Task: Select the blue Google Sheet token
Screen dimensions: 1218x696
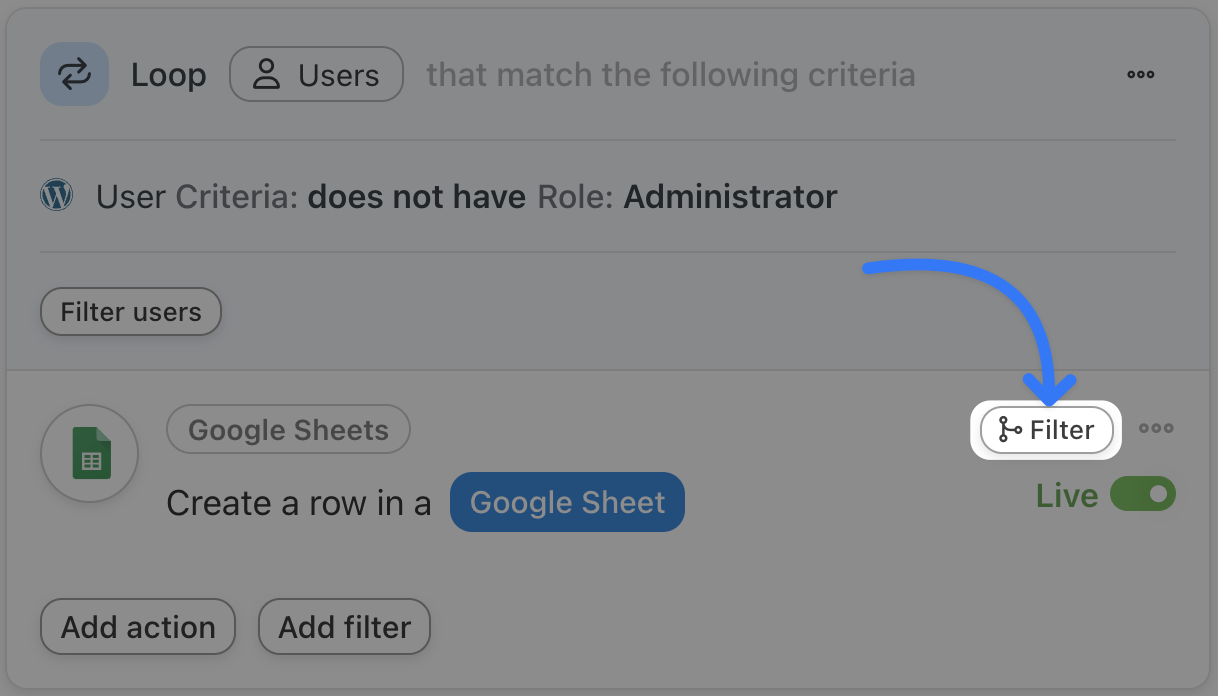Action: [x=567, y=502]
